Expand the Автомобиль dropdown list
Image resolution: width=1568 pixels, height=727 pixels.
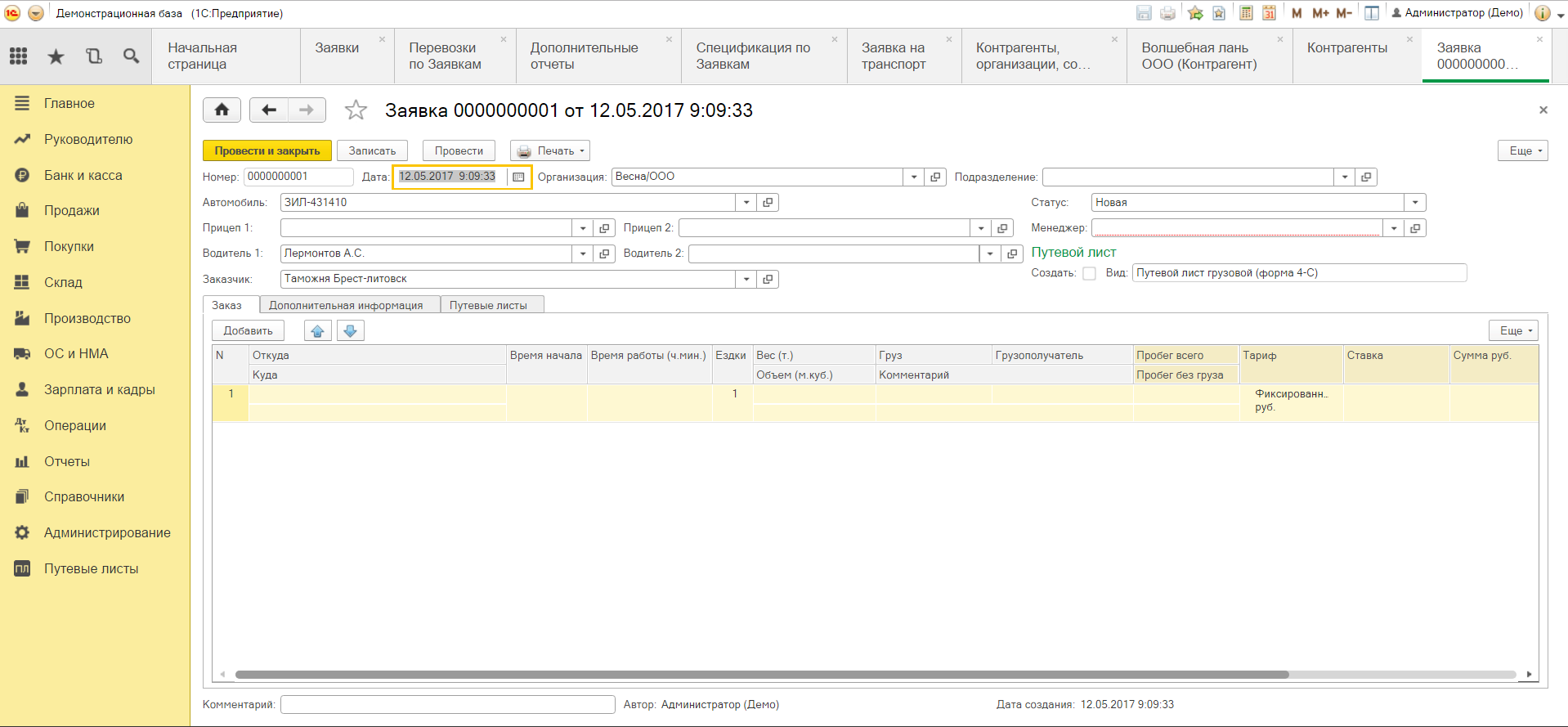tap(746, 203)
